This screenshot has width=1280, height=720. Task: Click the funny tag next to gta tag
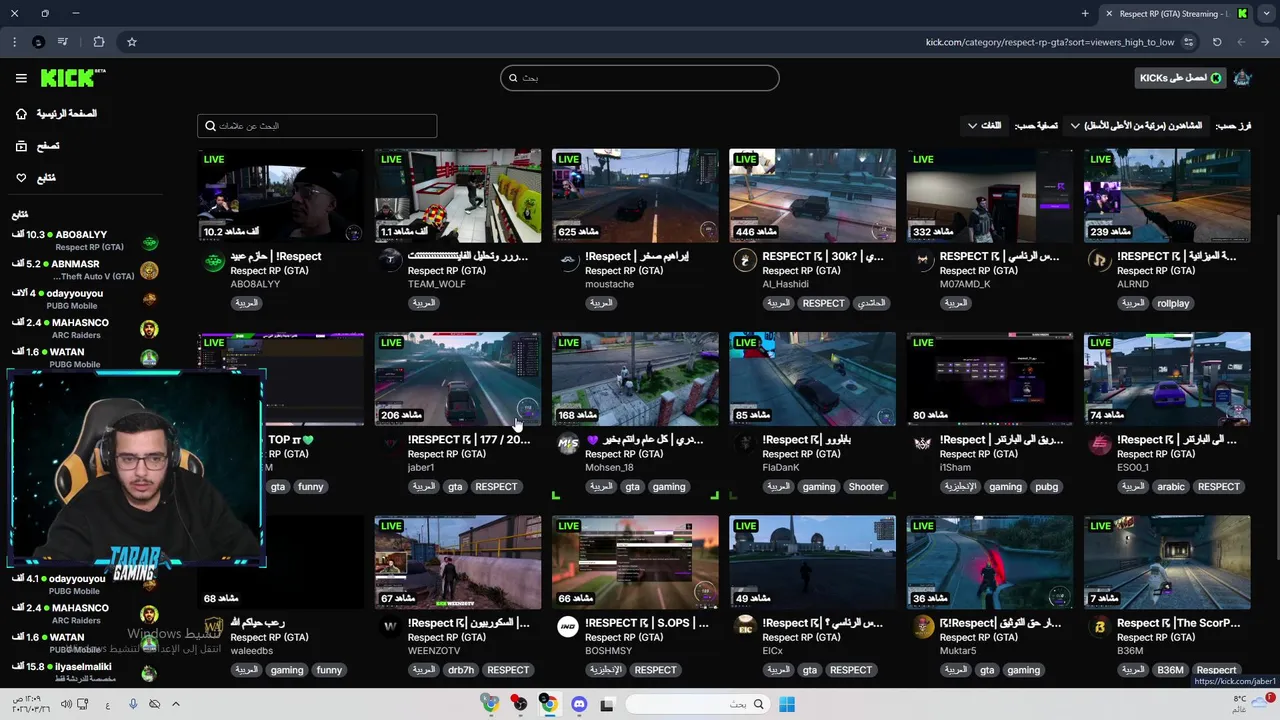point(310,487)
